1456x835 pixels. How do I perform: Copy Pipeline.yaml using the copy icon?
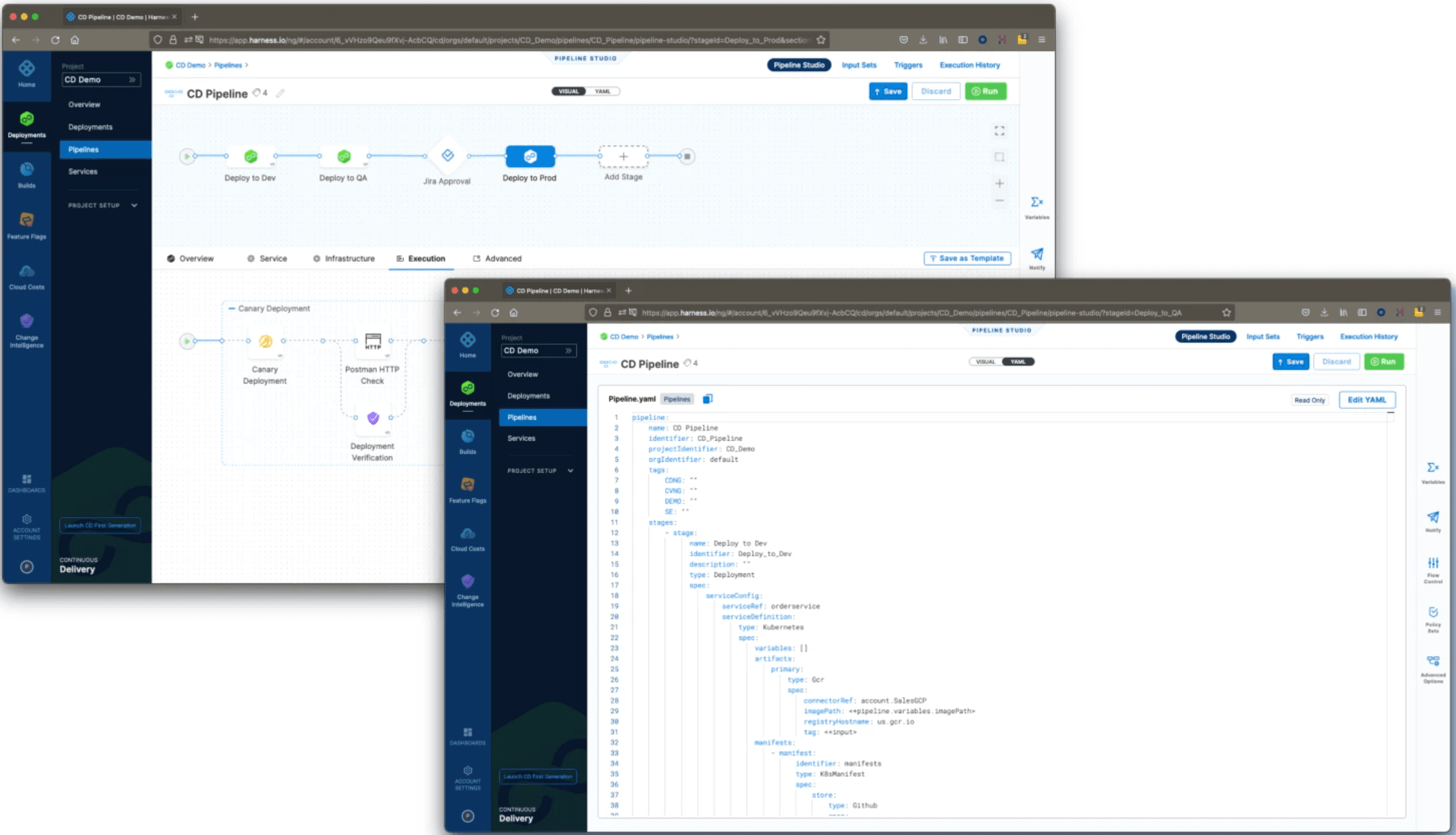pos(707,399)
